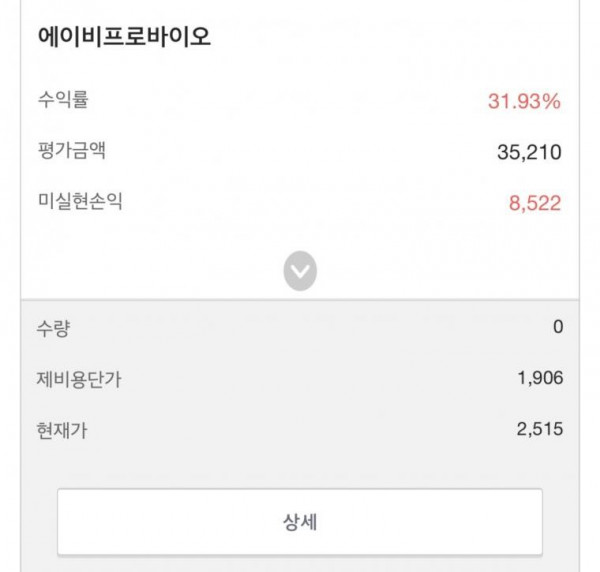Click the 현재가 current price label
This screenshot has width=600, height=572.
(62, 430)
